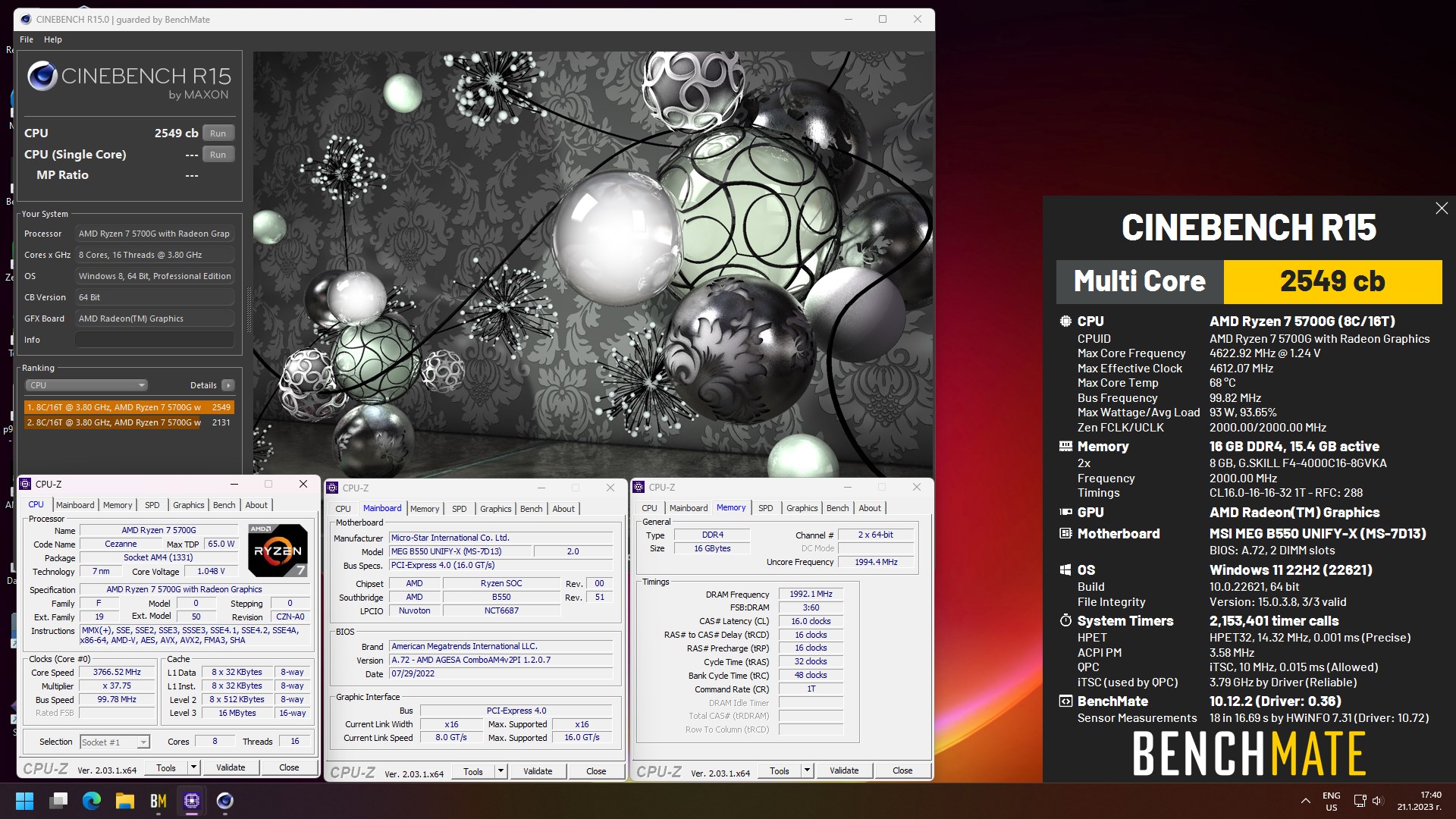1456x819 pixels.
Task: Open Graphics tab in left CPU-Z
Action: [189, 505]
